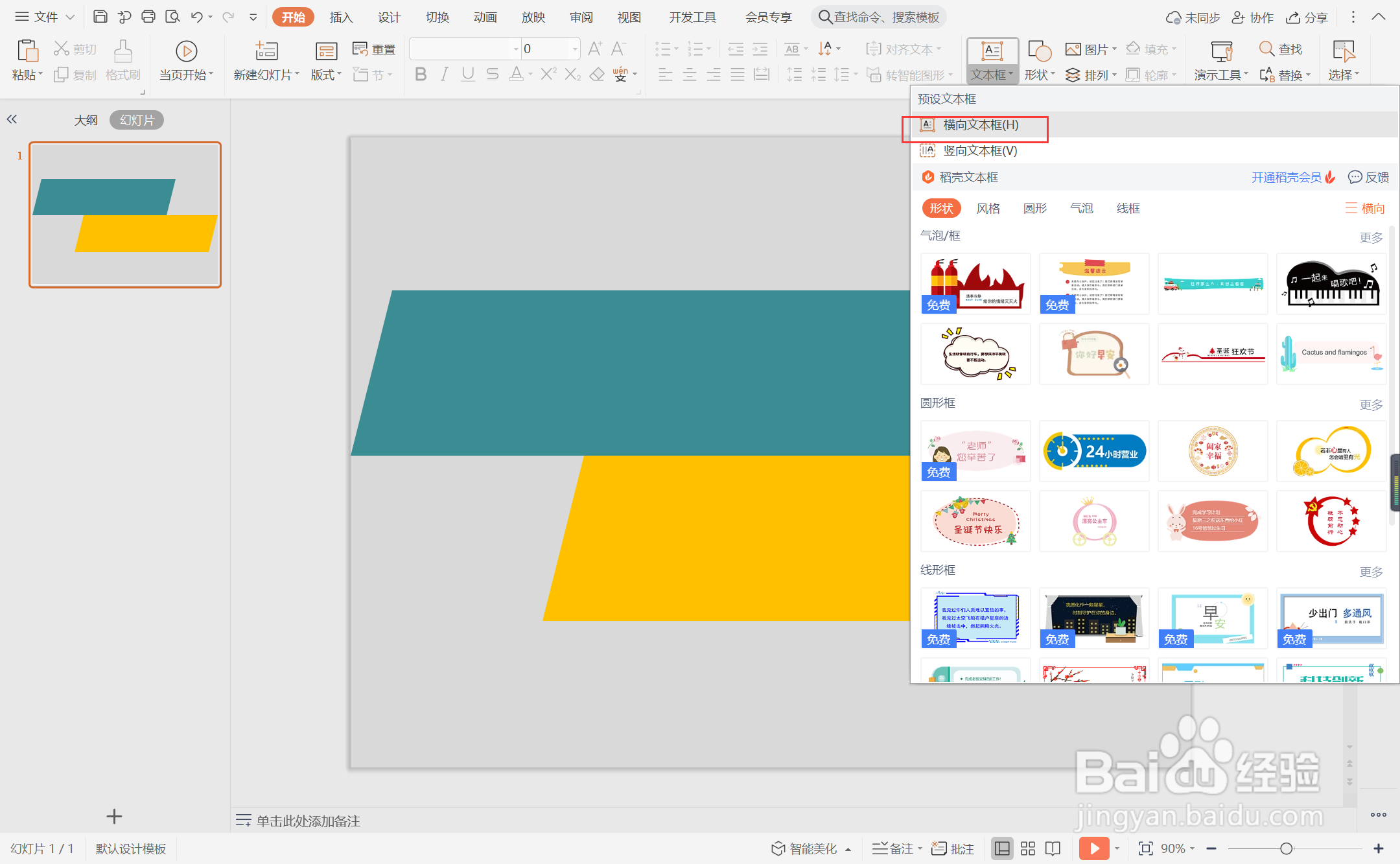The width and height of the screenshot is (1400, 864).
Task: Expand the 版式 layout dropdown
Action: (325, 74)
